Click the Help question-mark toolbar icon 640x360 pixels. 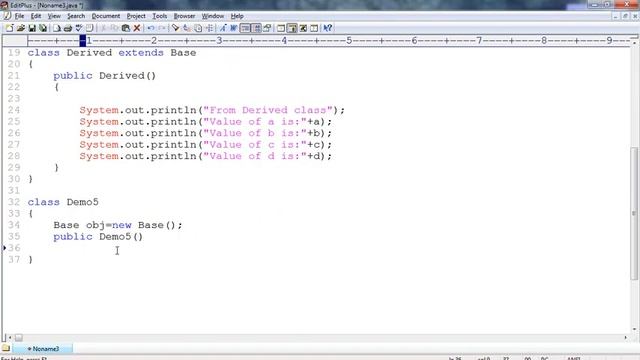(x=327, y=28)
